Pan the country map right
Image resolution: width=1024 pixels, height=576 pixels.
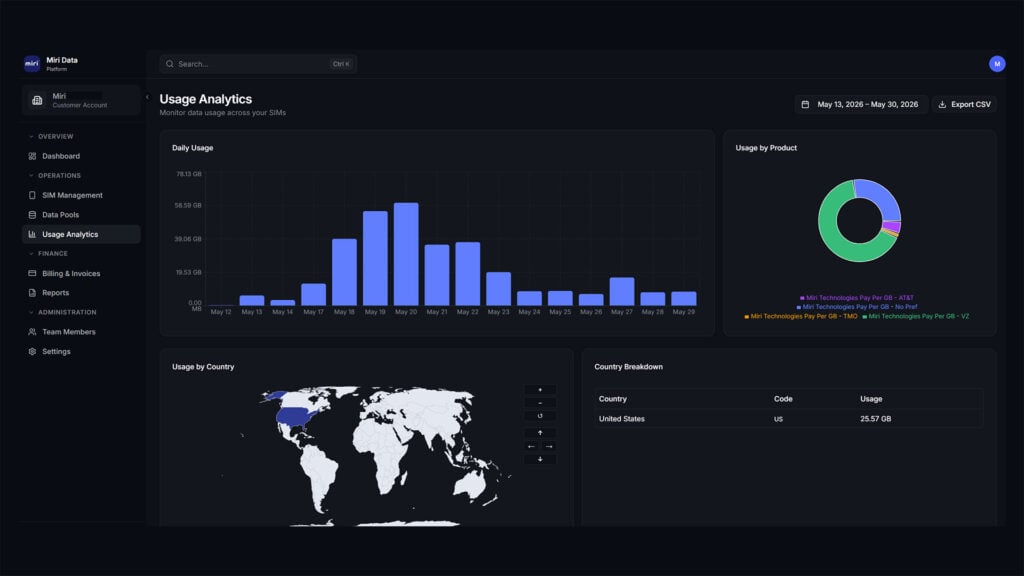click(549, 447)
